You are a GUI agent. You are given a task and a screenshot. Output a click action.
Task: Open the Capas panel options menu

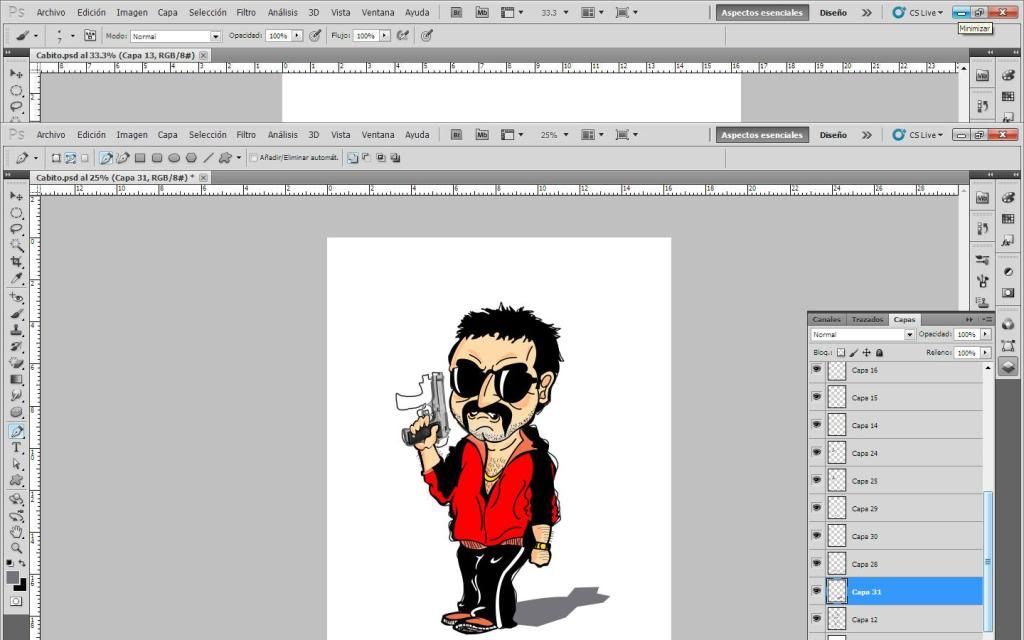pyautogui.click(x=987, y=319)
